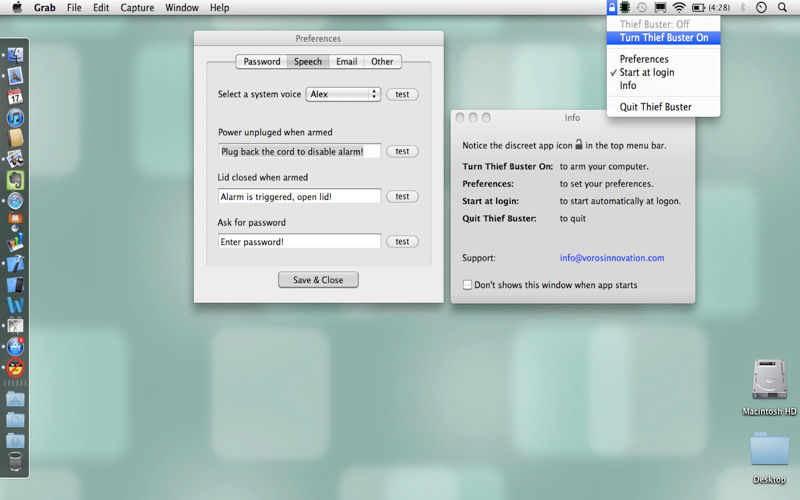The height and width of the screenshot is (500, 800).
Task: Click the Save & Close button
Action: click(x=318, y=280)
